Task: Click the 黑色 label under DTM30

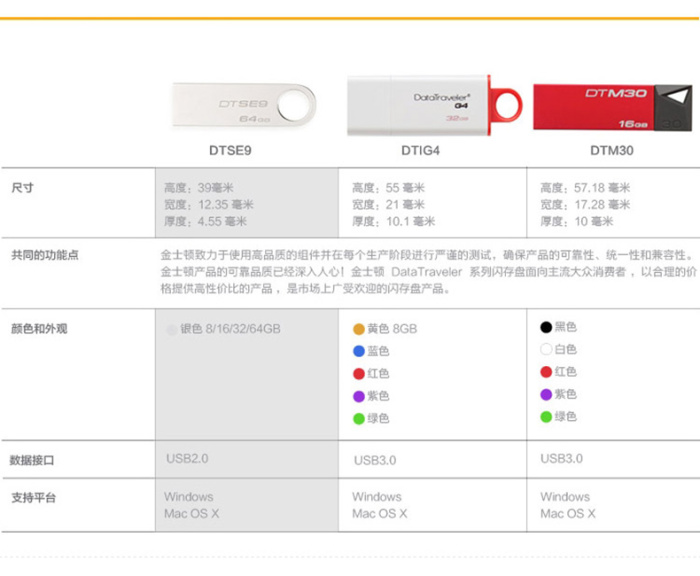Action: click(x=566, y=327)
